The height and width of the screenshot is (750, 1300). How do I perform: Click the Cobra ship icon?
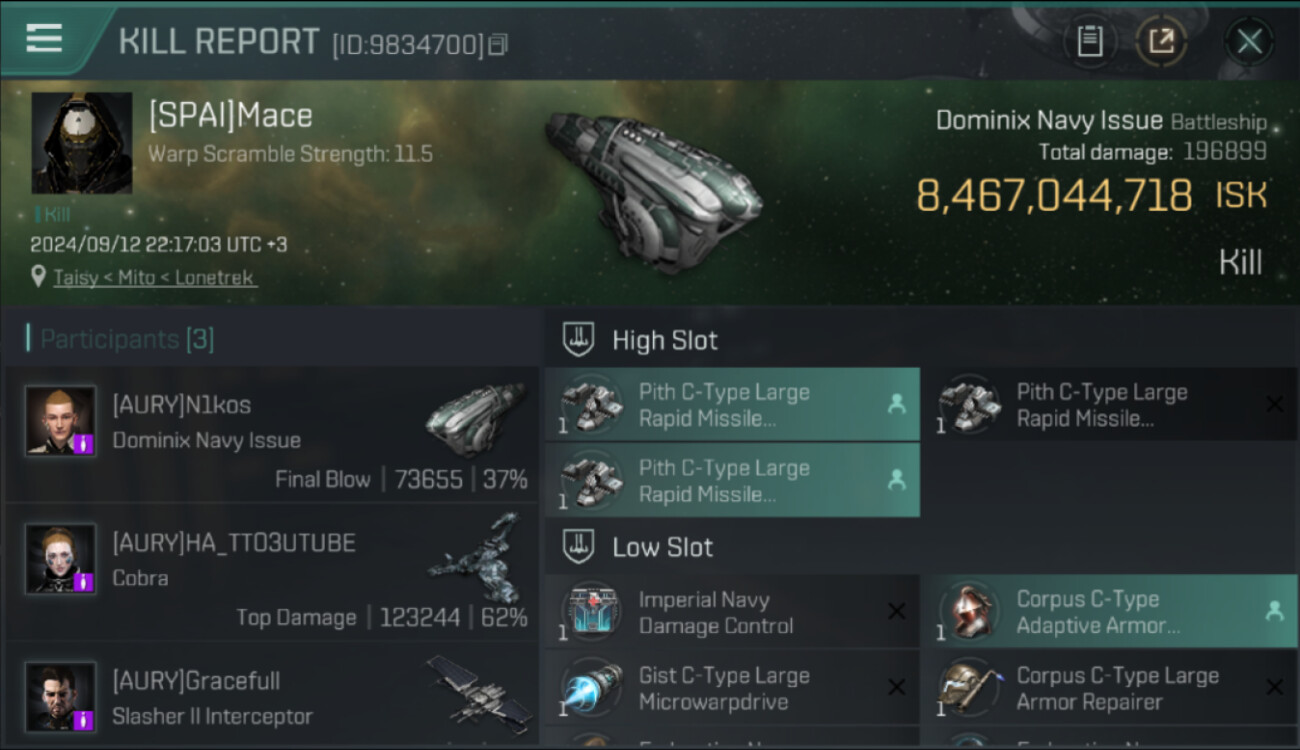tap(476, 556)
